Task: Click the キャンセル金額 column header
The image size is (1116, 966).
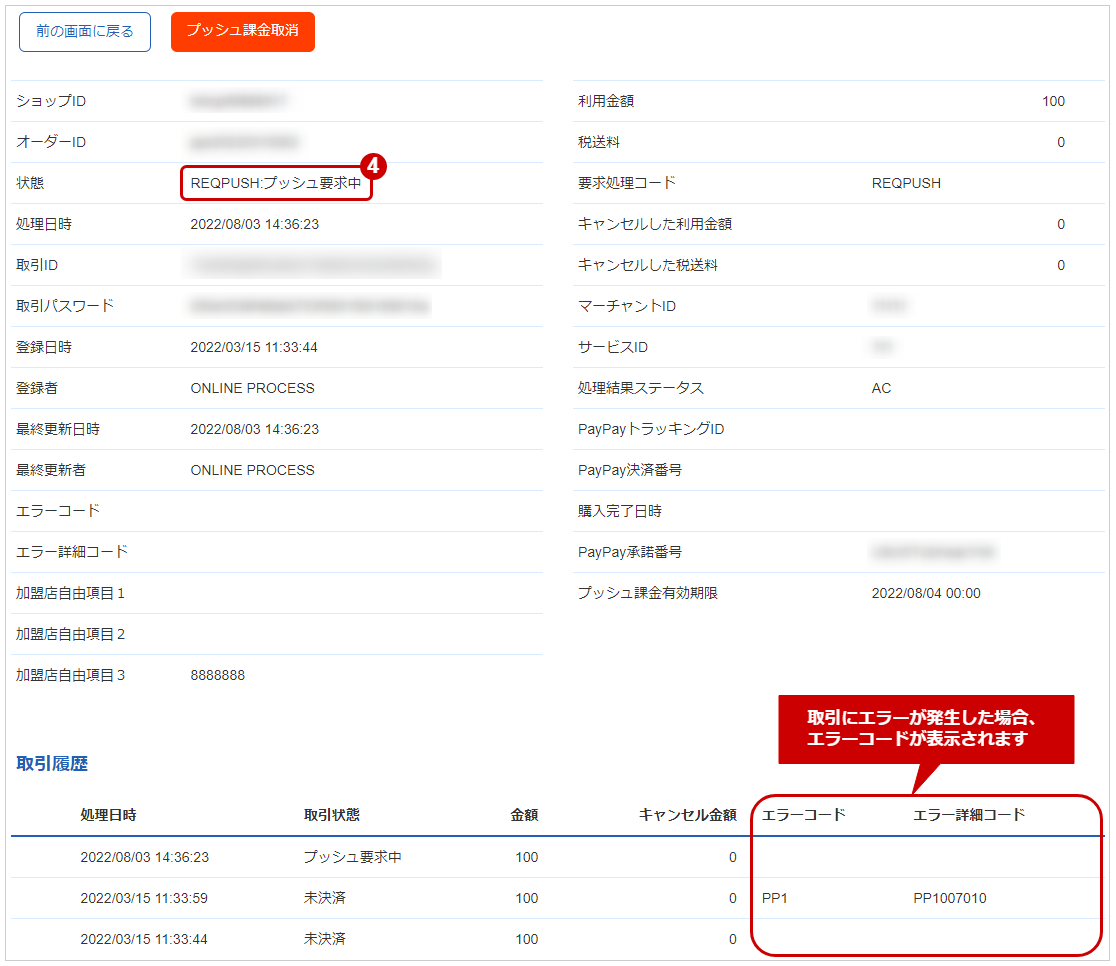Action: (687, 815)
